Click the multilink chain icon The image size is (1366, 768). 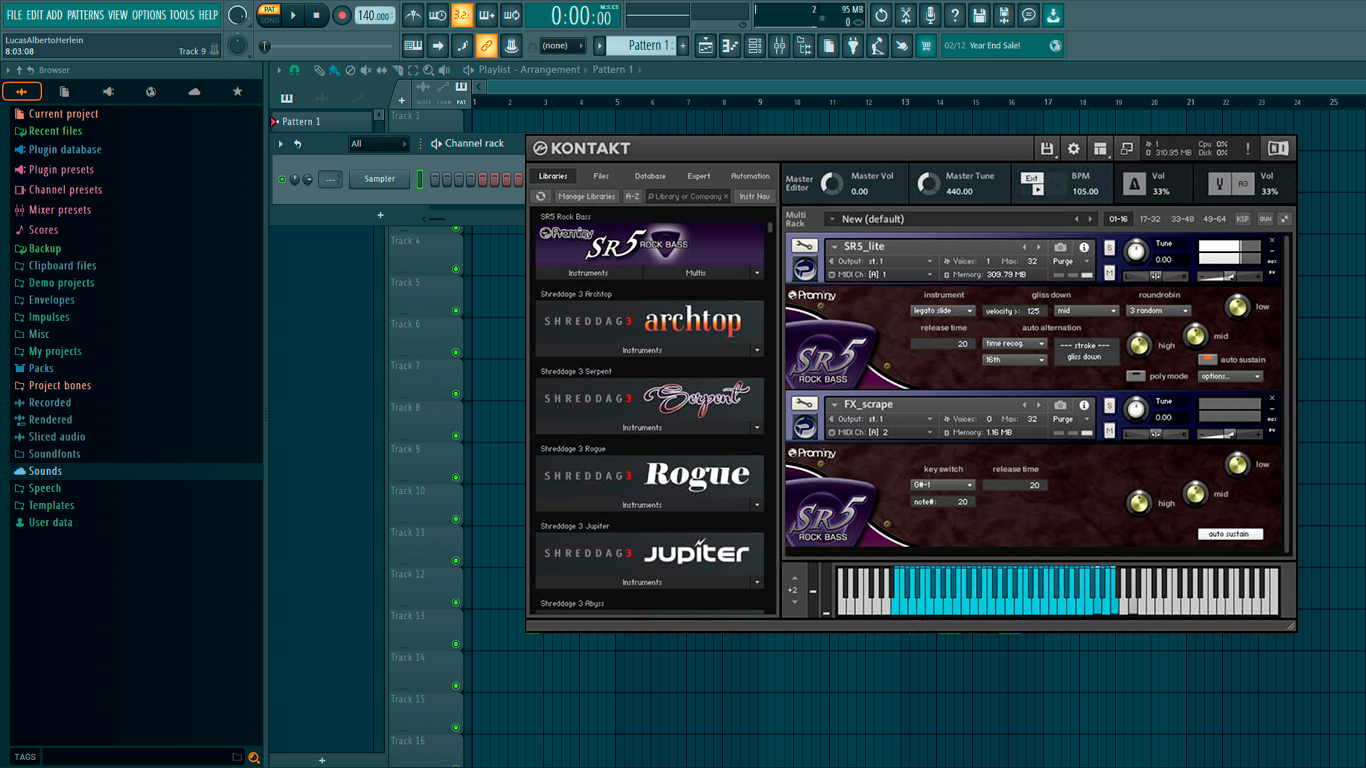pyautogui.click(x=486, y=46)
